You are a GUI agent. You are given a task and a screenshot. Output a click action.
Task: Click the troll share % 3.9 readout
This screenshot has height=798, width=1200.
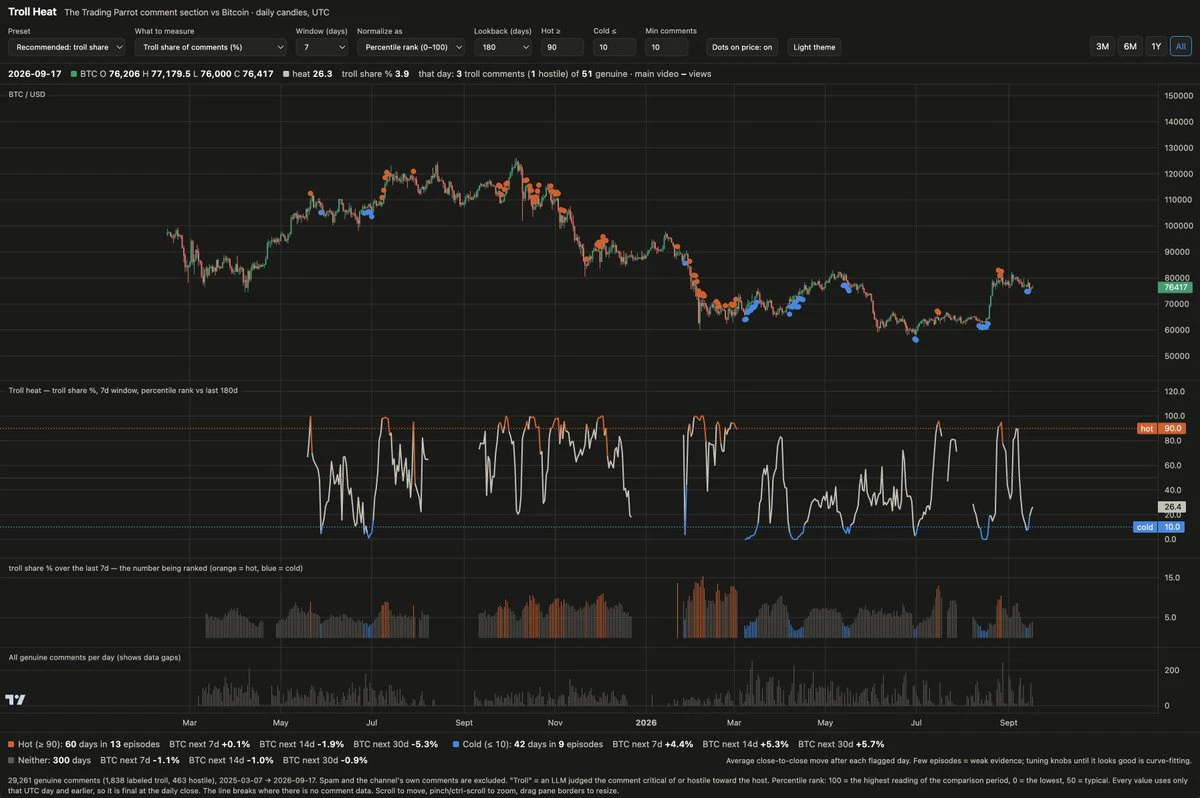(375, 74)
